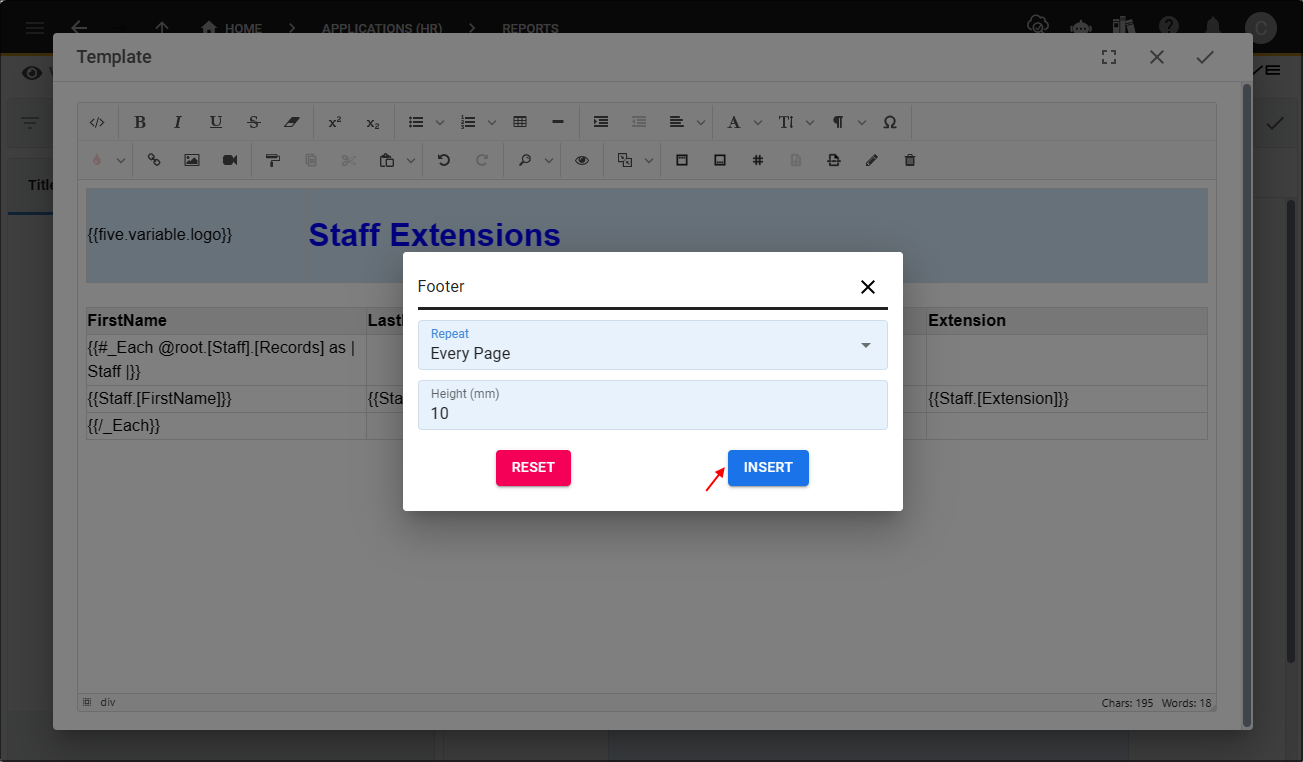
Task: Insert an image into the template
Action: (x=191, y=160)
